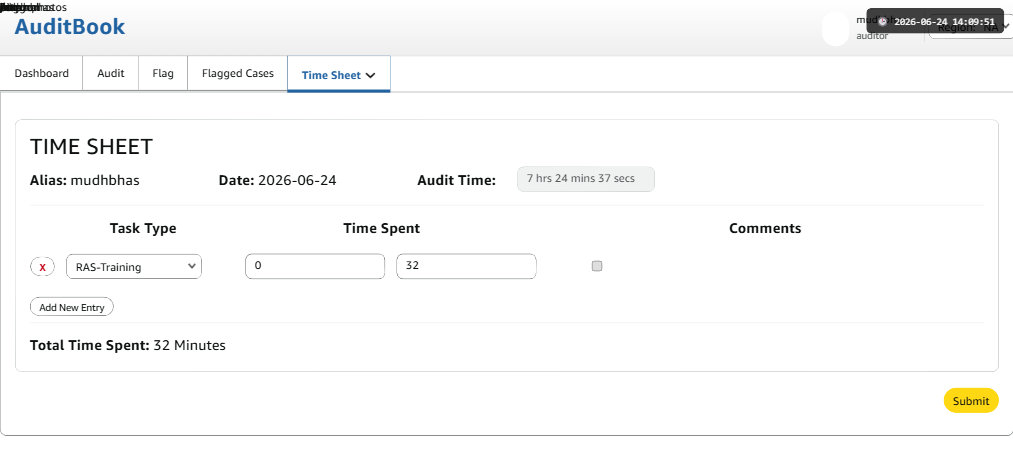Click the Task Type column header
This screenshot has height=456, width=1013.
[143, 229]
